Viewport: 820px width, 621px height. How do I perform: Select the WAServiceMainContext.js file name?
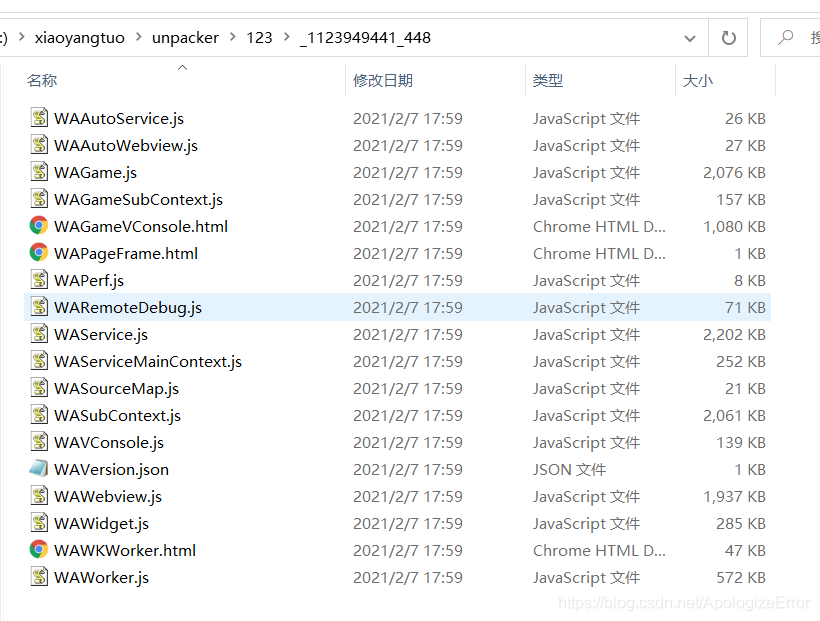click(x=148, y=362)
